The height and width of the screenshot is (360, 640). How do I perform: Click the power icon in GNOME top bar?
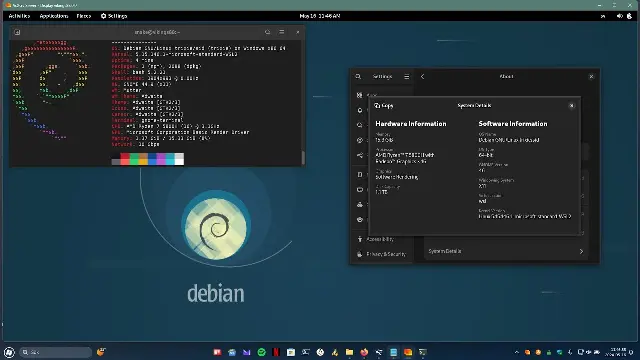(x=629, y=16)
